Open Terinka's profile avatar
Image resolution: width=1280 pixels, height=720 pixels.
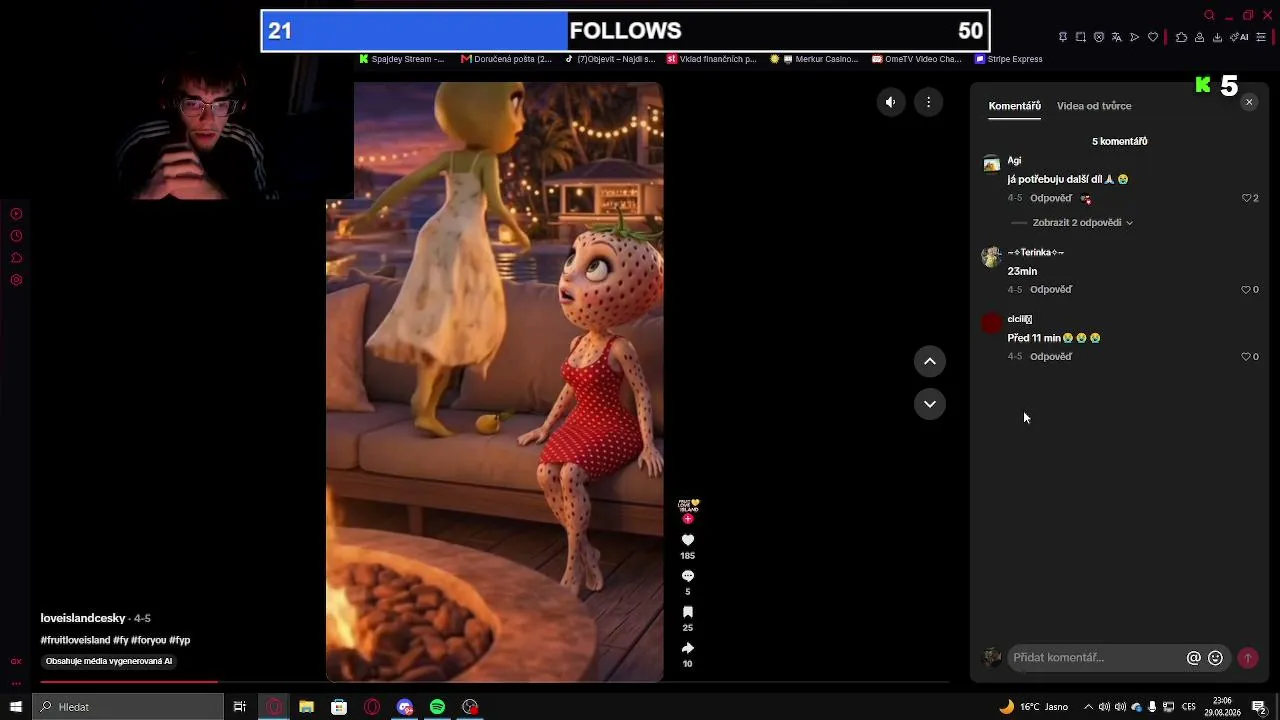click(x=991, y=256)
